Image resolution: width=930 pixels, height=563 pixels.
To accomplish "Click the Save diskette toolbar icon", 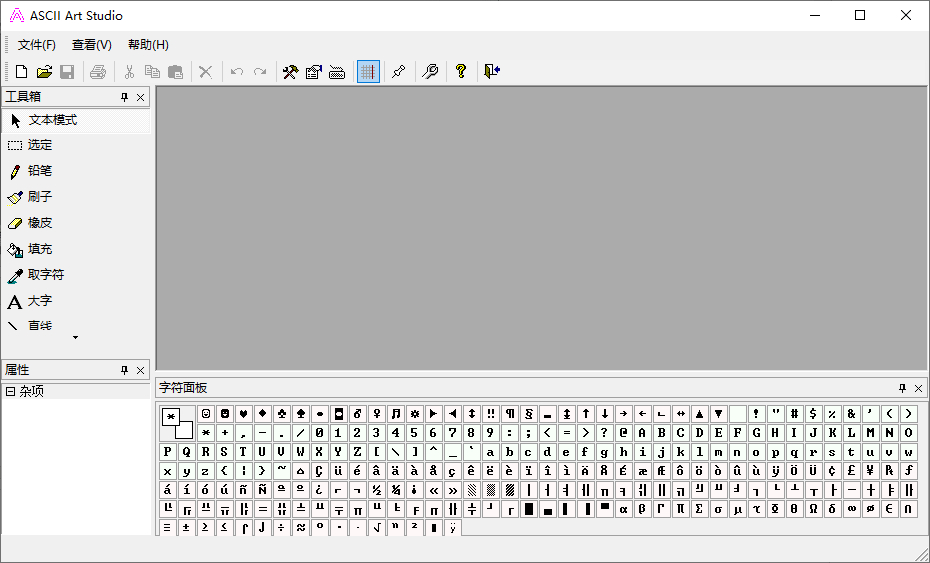I will (67, 72).
